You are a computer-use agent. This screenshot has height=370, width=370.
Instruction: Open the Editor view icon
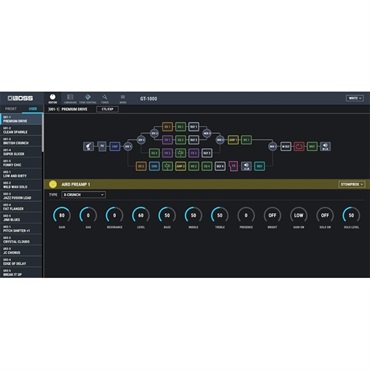52,98
